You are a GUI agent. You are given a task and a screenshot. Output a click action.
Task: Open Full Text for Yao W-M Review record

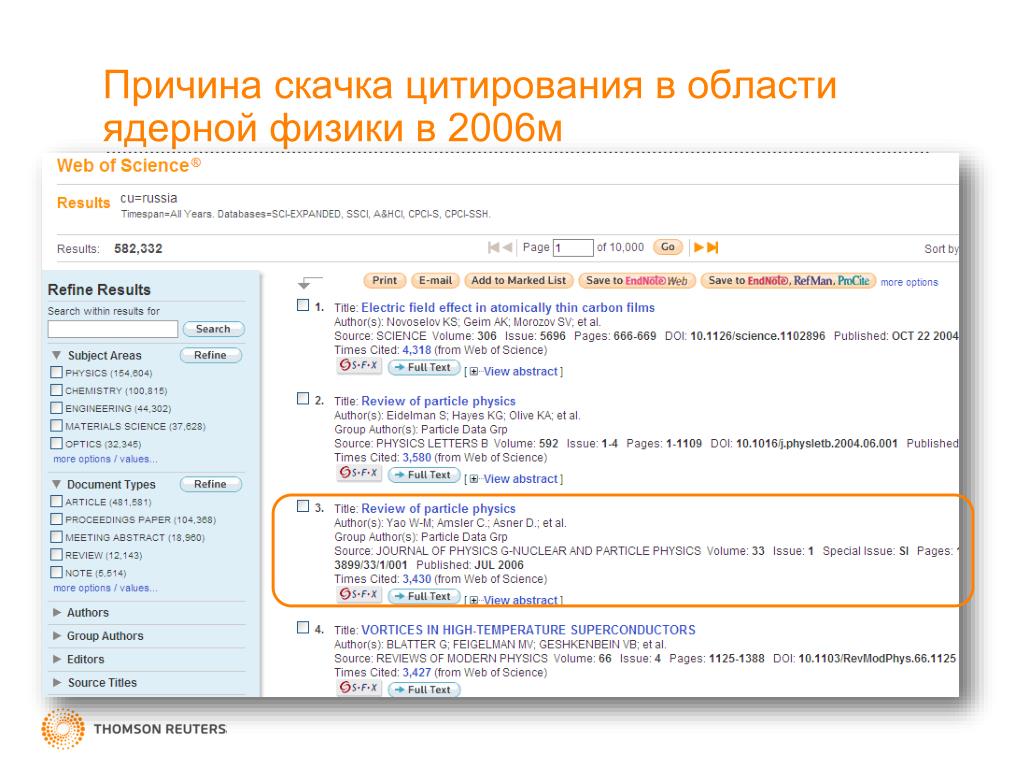(x=424, y=596)
